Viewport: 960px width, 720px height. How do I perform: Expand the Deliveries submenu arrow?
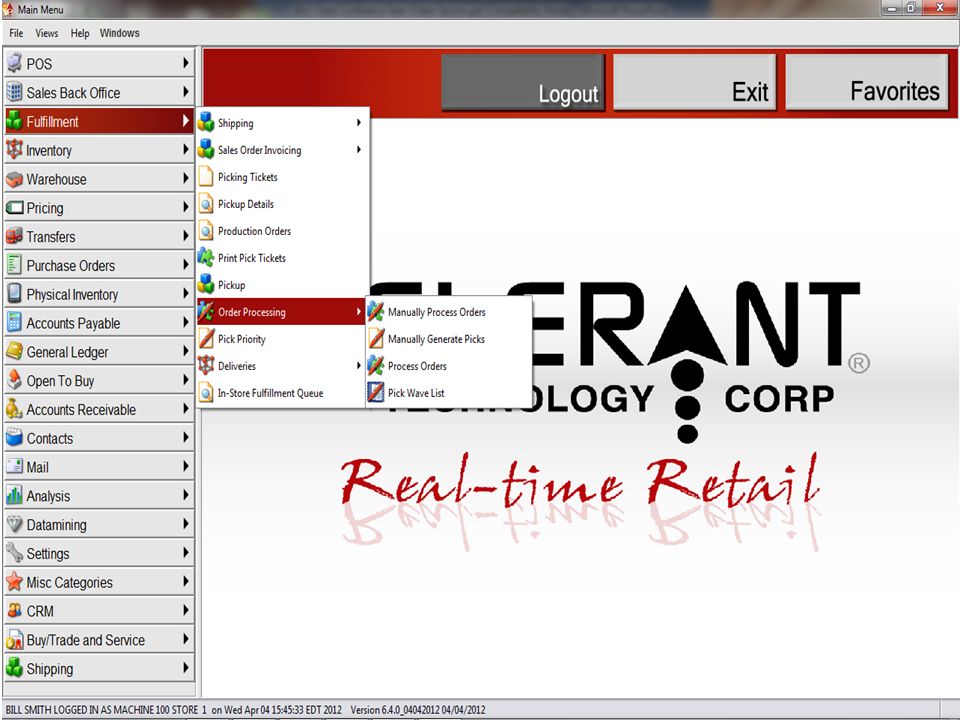[359, 366]
